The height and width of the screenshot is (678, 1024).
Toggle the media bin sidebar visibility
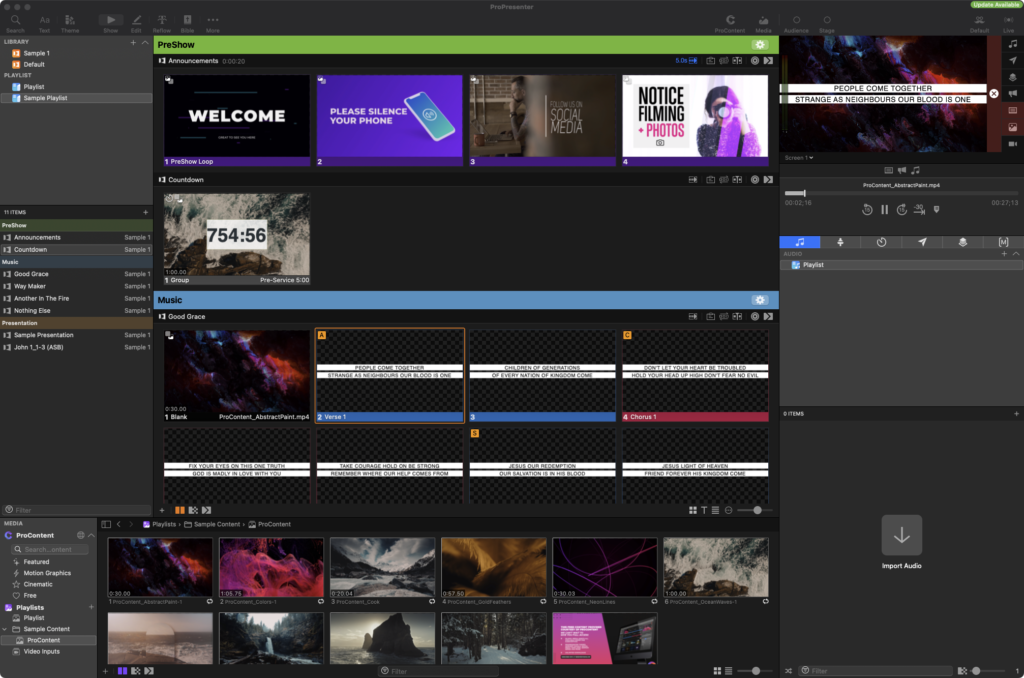[x=107, y=524]
